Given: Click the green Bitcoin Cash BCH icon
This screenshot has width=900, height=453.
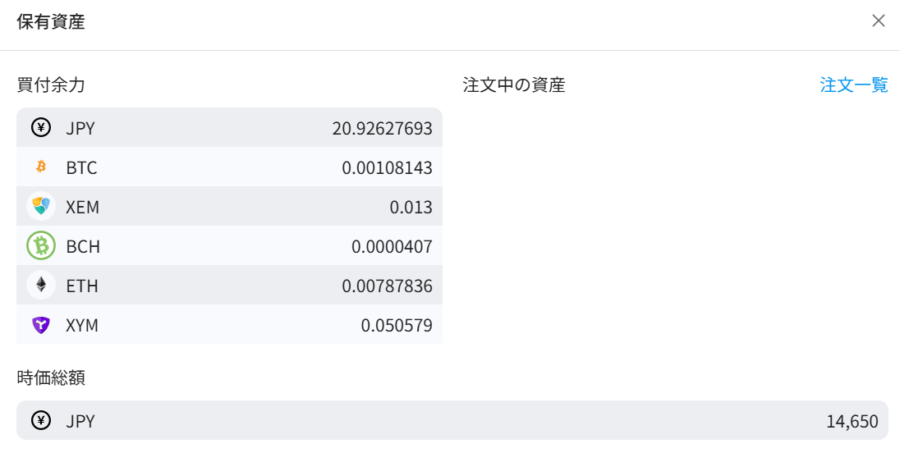Looking at the screenshot, I should [x=41, y=246].
